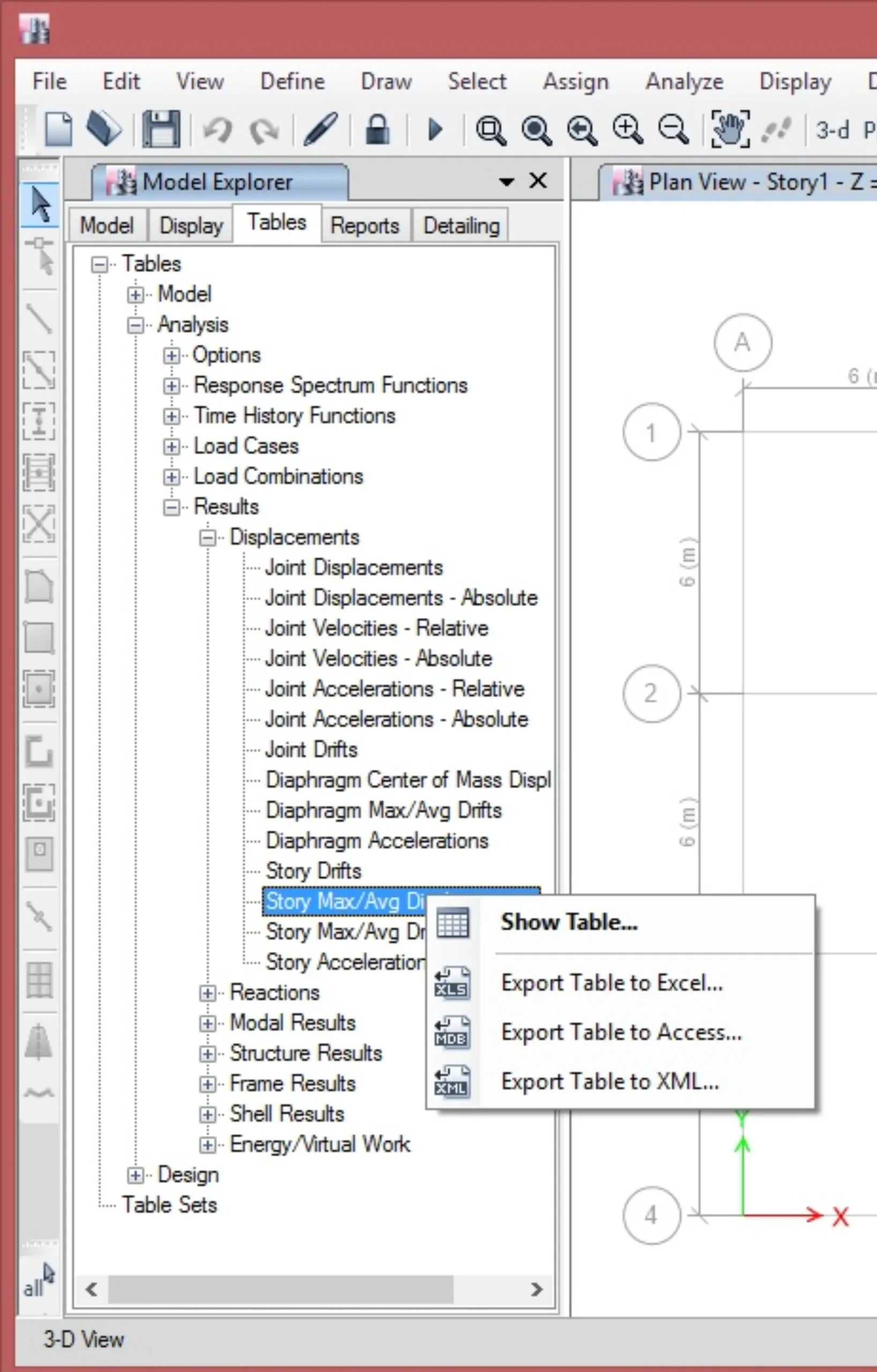Expand the Modal Results node
The width and height of the screenshot is (877, 1372).
pyautogui.click(x=207, y=1023)
